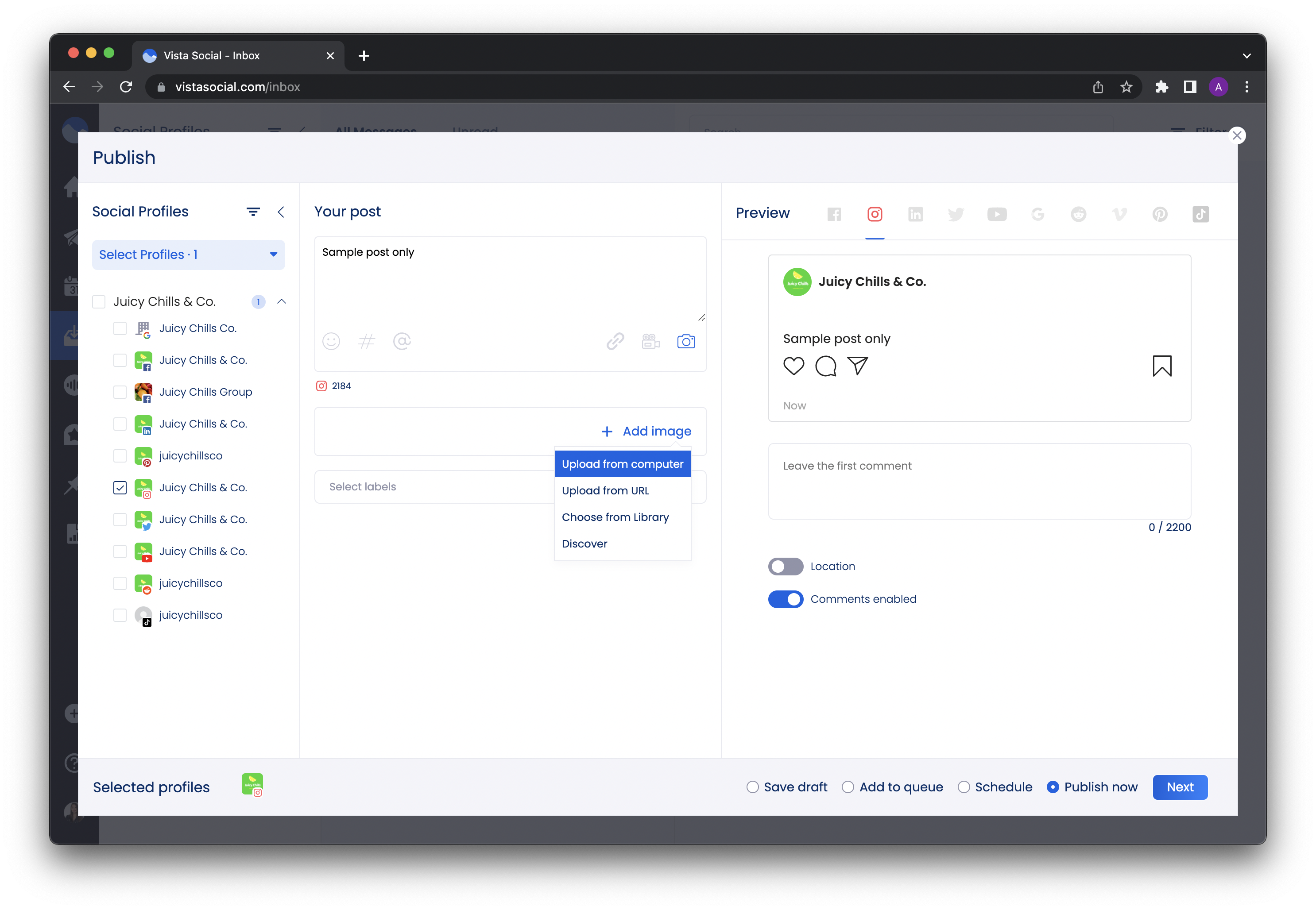The image size is (1316, 910).
Task: Open the Select Profiles dropdown
Action: click(x=188, y=255)
